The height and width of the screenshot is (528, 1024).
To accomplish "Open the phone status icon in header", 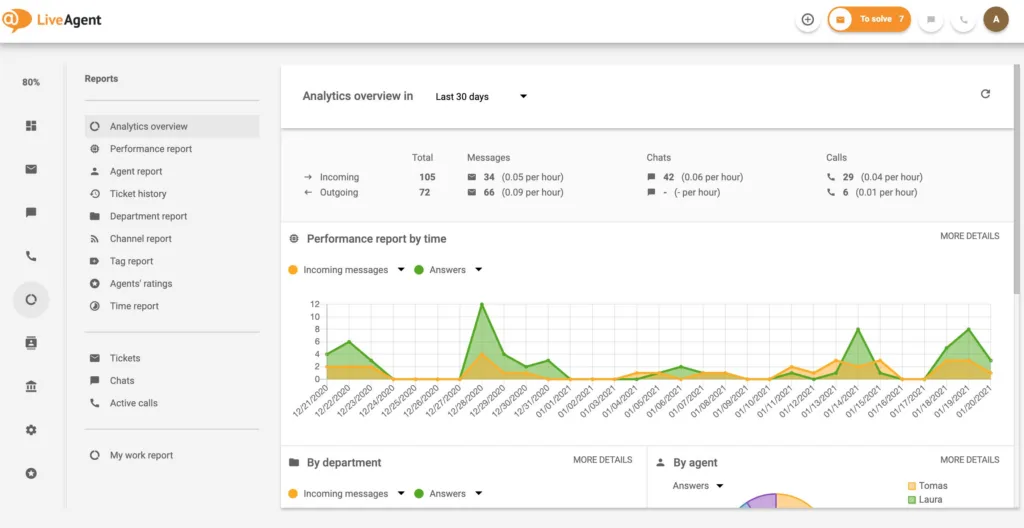I will click(x=963, y=20).
